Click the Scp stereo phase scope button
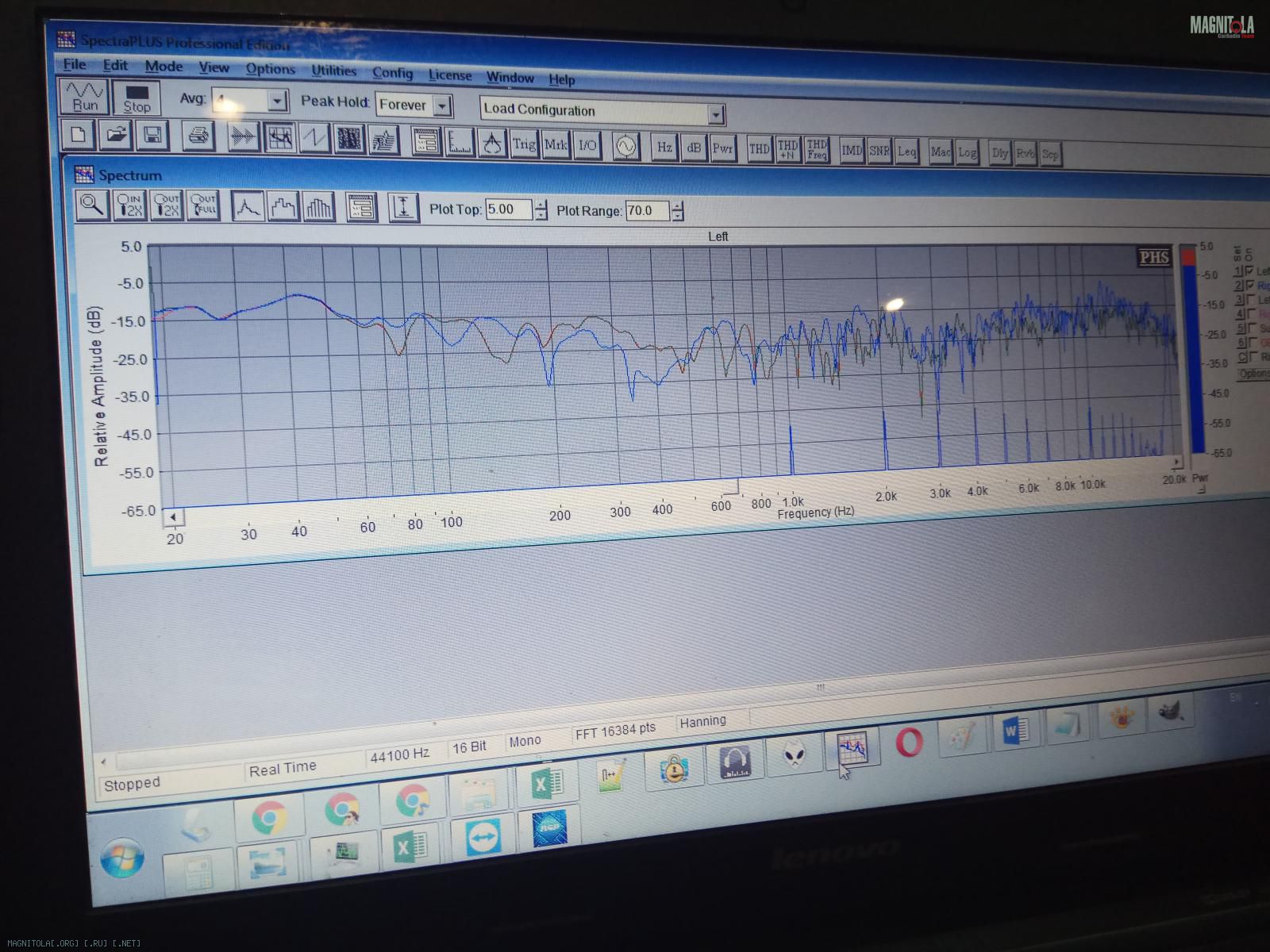1270x952 pixels. (1049, 155)
